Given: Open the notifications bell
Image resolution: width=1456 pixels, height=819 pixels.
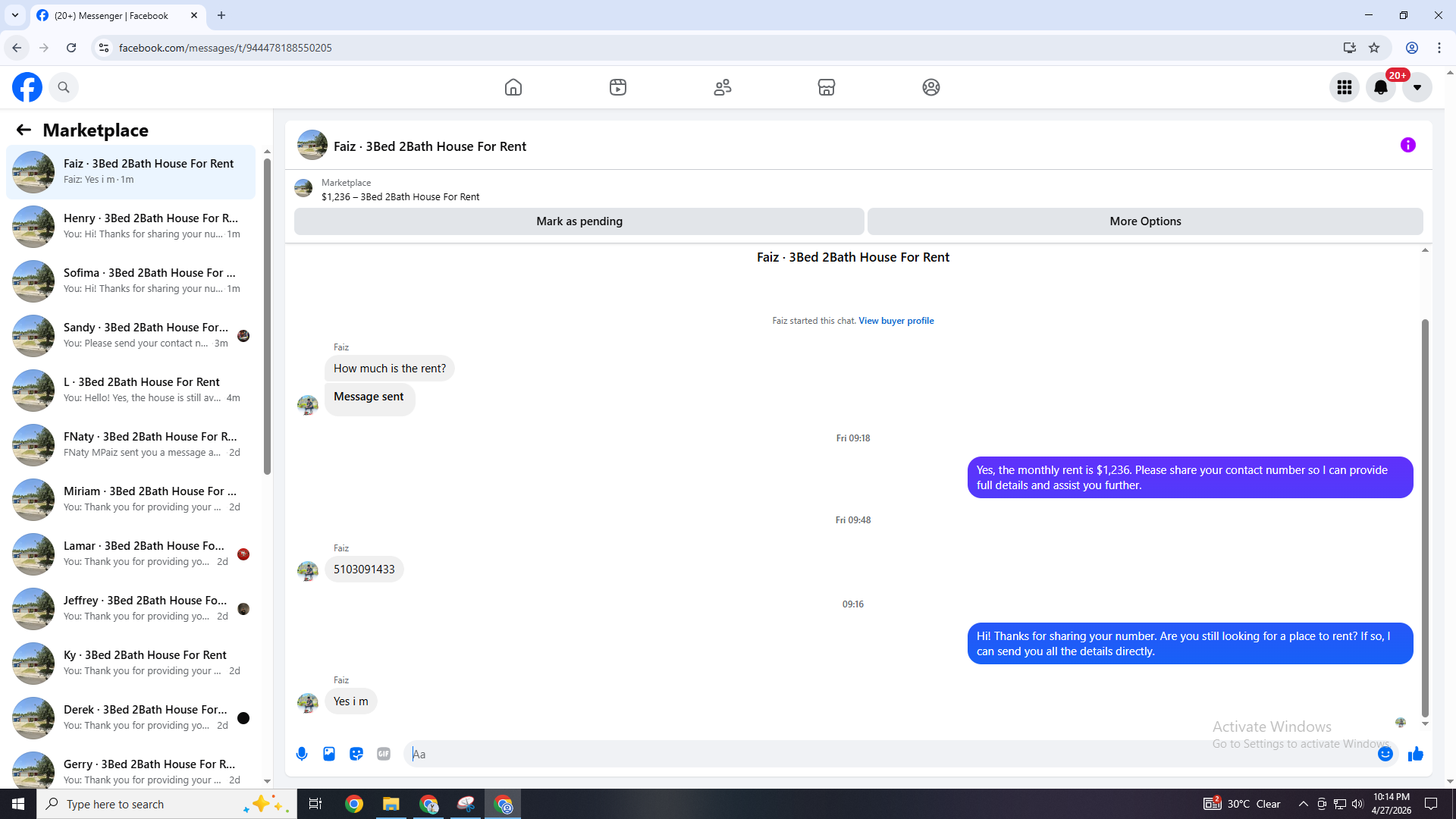Looking at the screenshot, I should 1381,87.
